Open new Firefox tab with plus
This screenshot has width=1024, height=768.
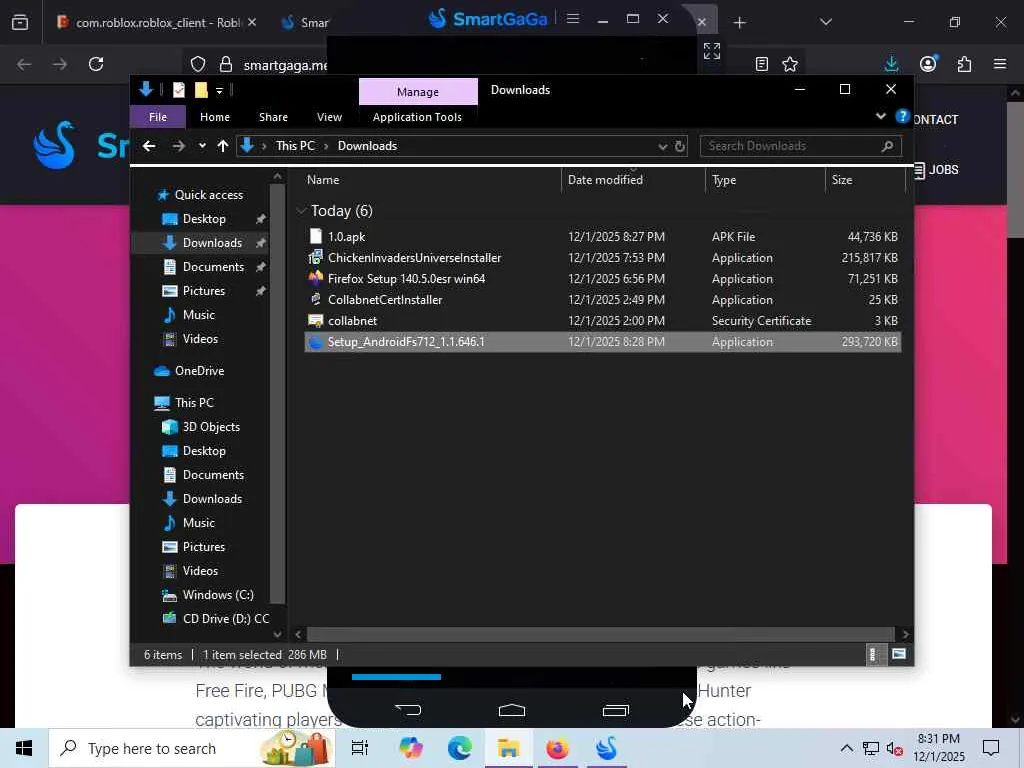coord(739,23)
